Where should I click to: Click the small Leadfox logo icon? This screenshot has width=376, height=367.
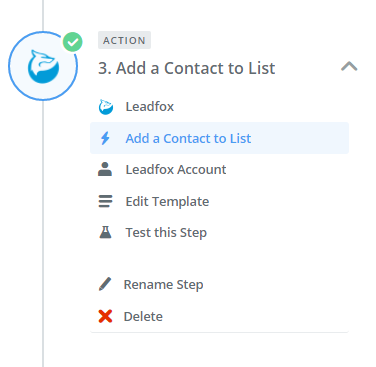click(x=106, y=107)
